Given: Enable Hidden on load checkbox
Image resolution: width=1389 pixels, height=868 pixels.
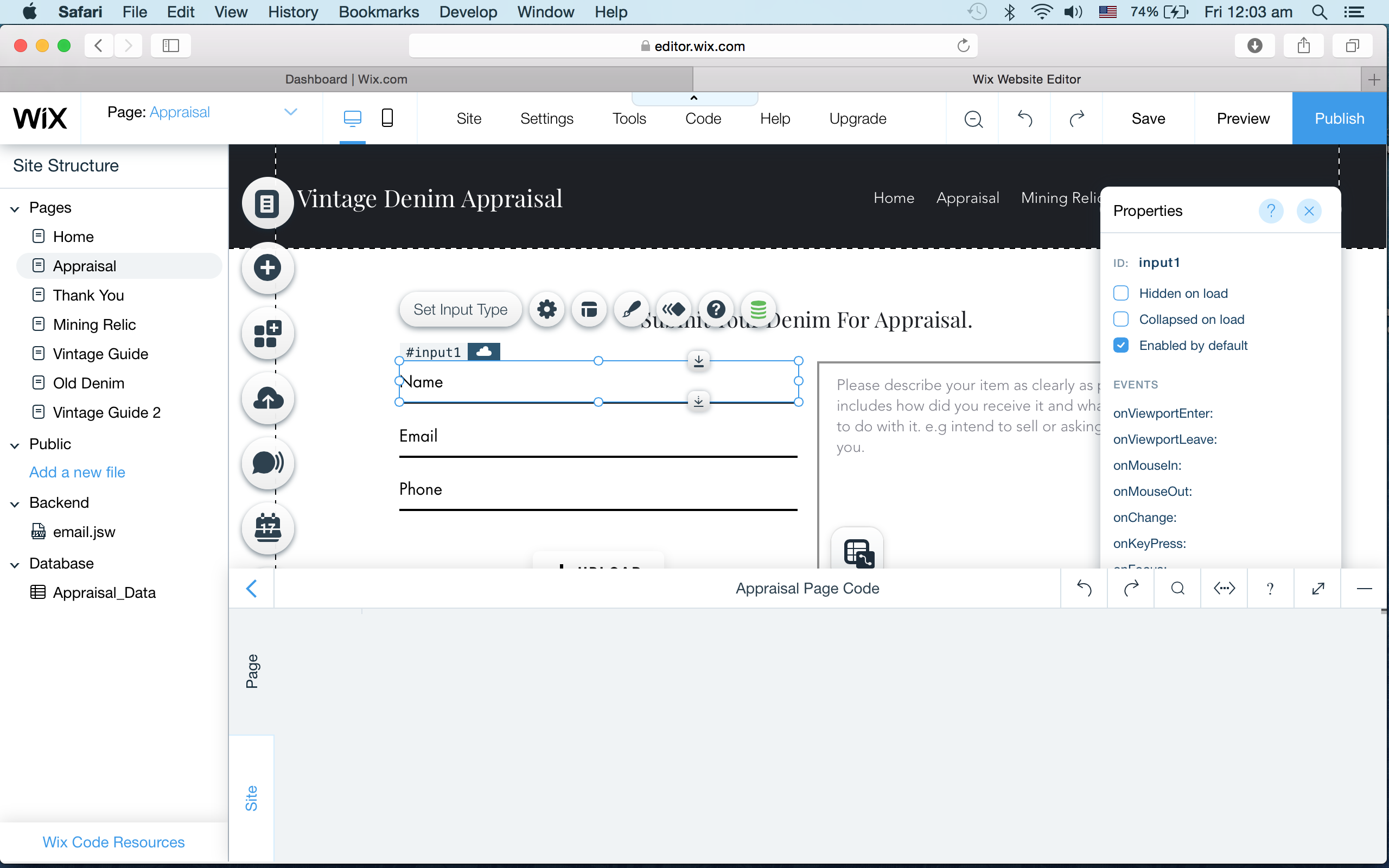Looking at the screenshot, I should coord(1120,293).
